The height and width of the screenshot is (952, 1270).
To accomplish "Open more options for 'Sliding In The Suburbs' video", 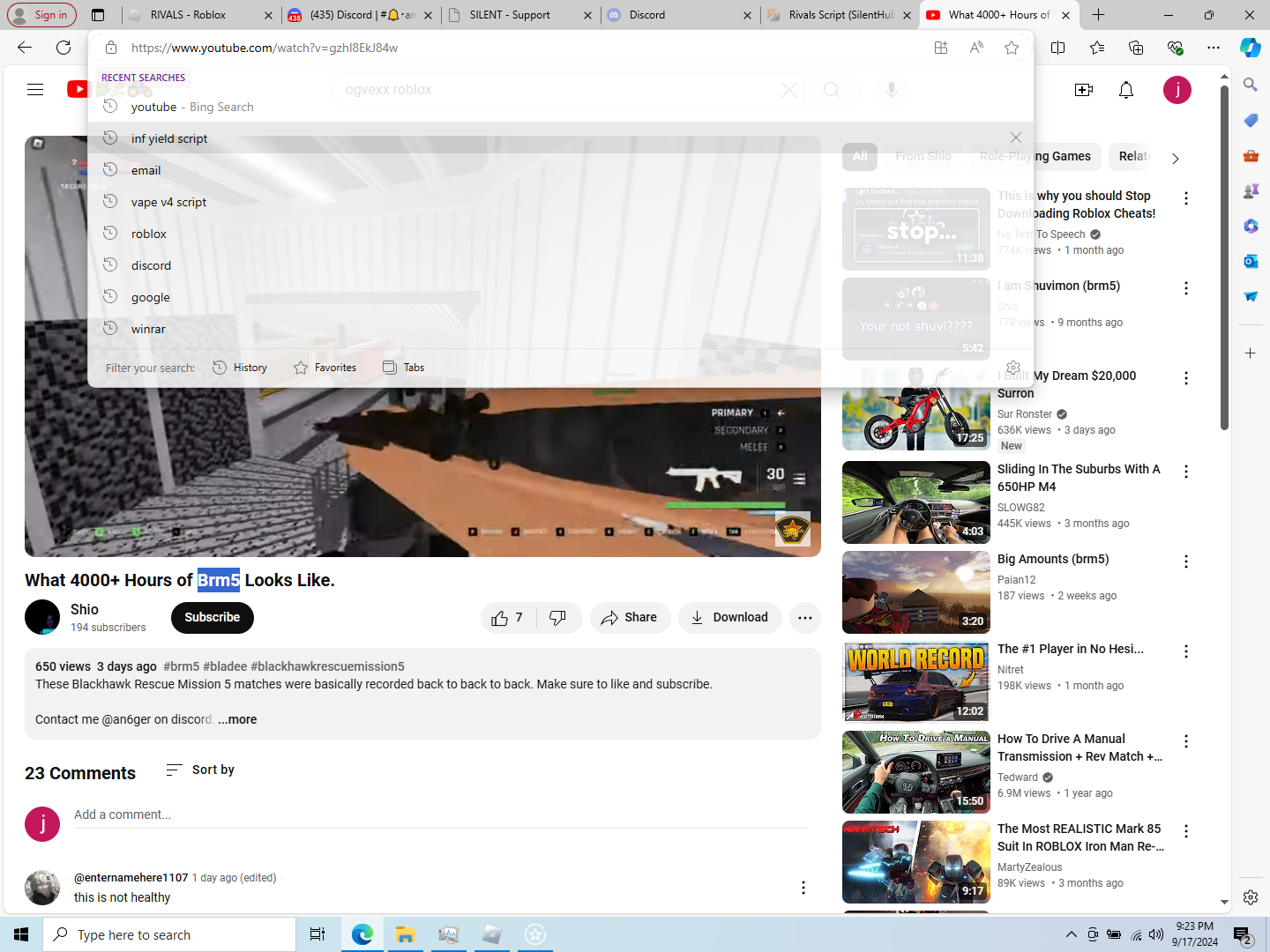I will [1186, 472].
